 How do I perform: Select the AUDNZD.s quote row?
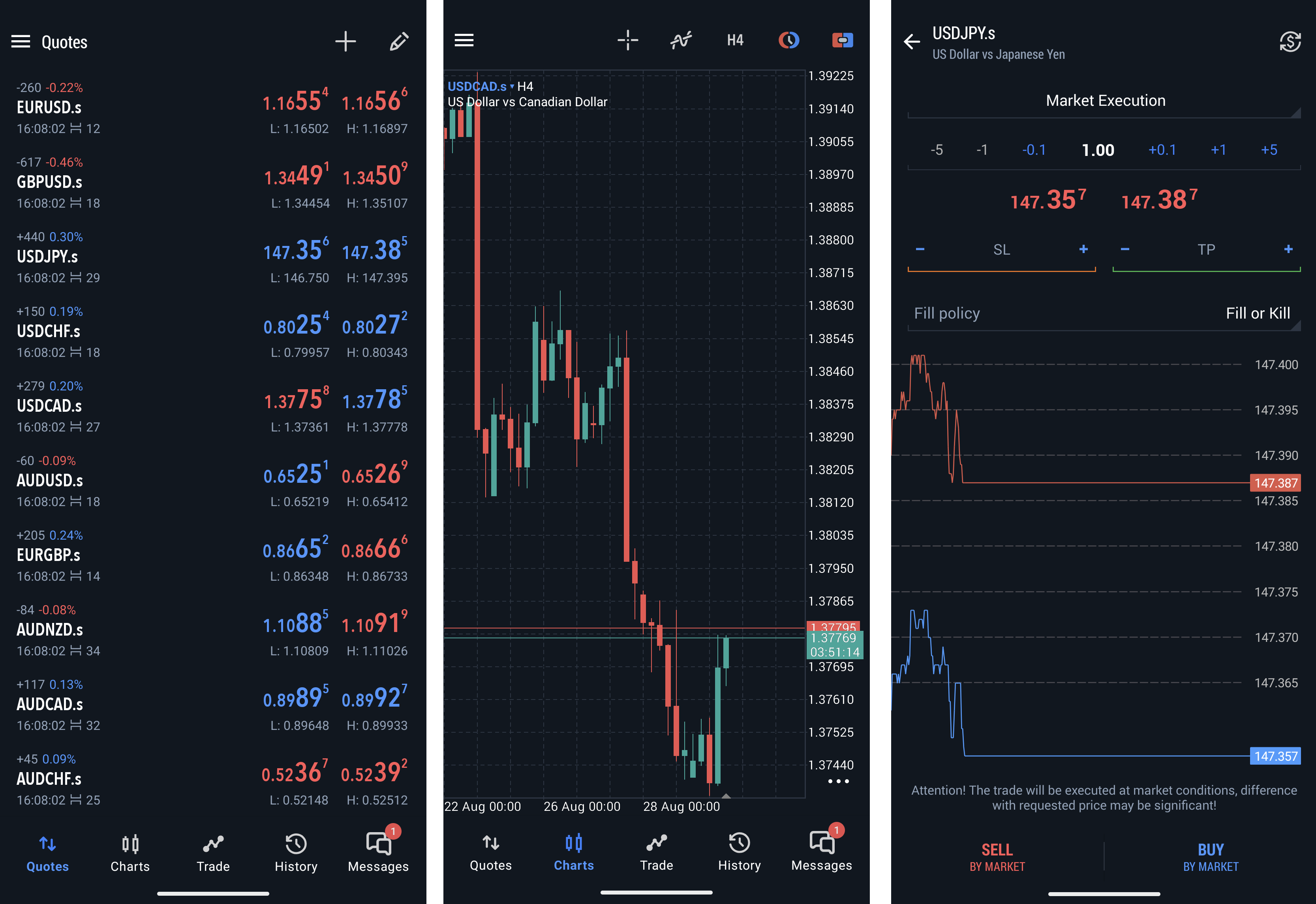tap(213, 630)
